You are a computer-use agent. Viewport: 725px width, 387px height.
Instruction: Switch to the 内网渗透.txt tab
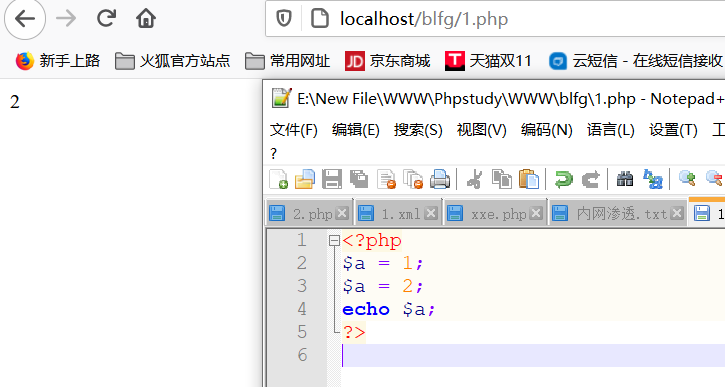click(x=617, y=214)
